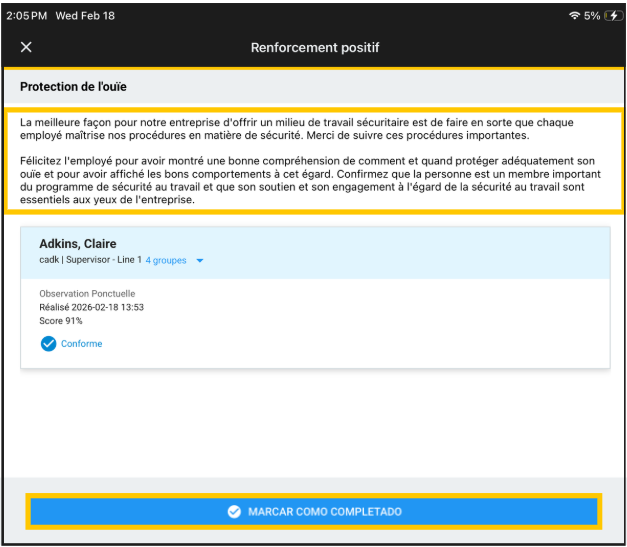This screenshot has height=547, width=627.
Task: Click the Observation Ponctuelle label
Action: tap(86, 294)
